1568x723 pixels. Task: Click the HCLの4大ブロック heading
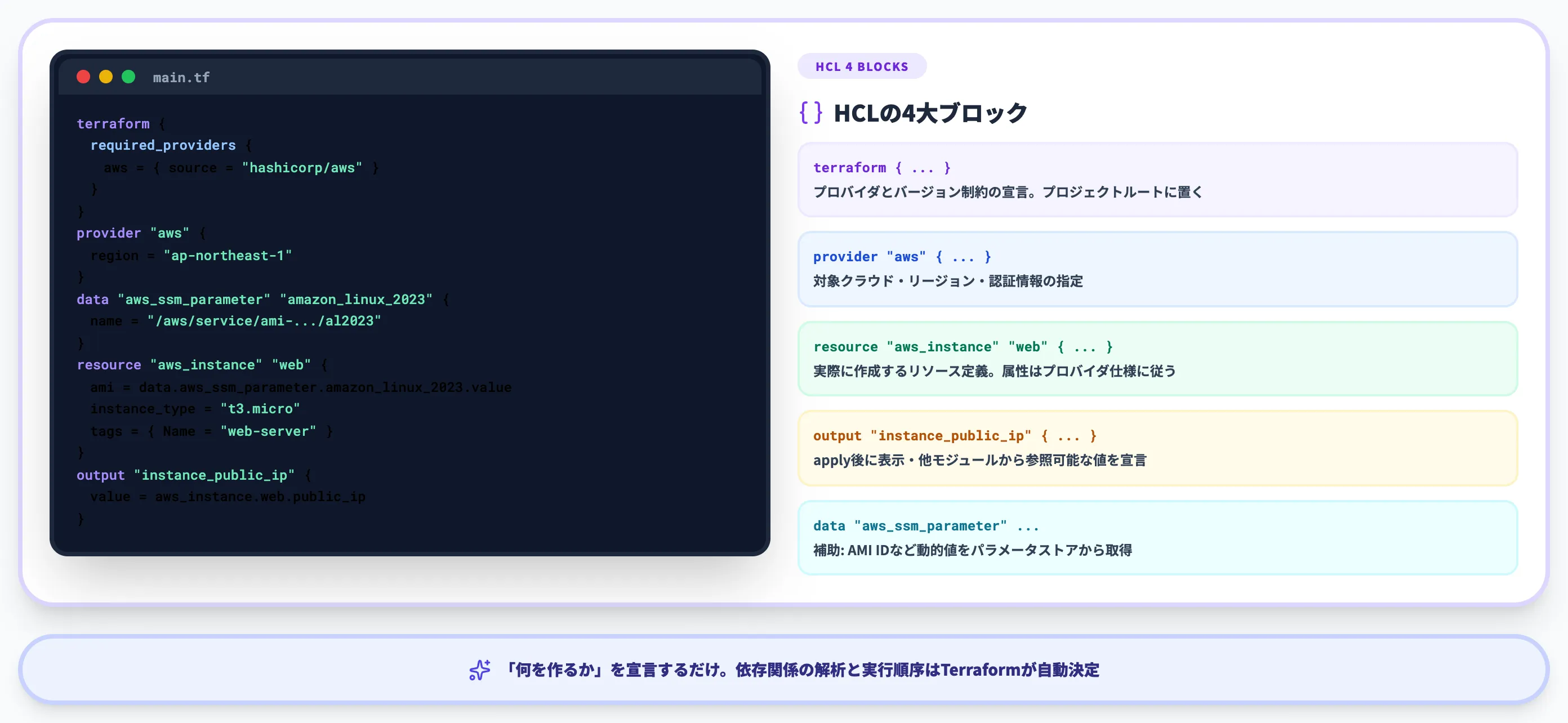tap(930, 113)
